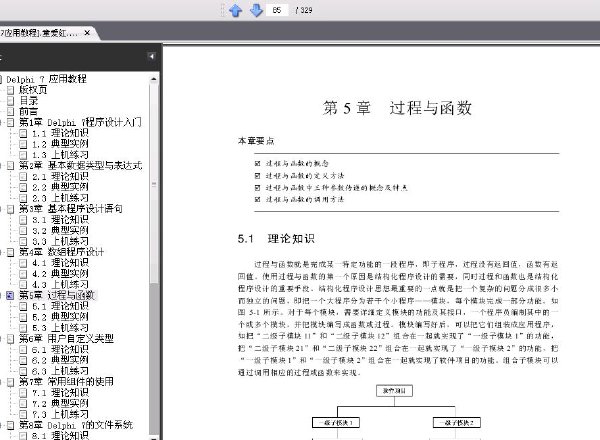The image size is (600, 440).
Task: Open bookmark '4.1 理论知识'
Action: (60, 263)
